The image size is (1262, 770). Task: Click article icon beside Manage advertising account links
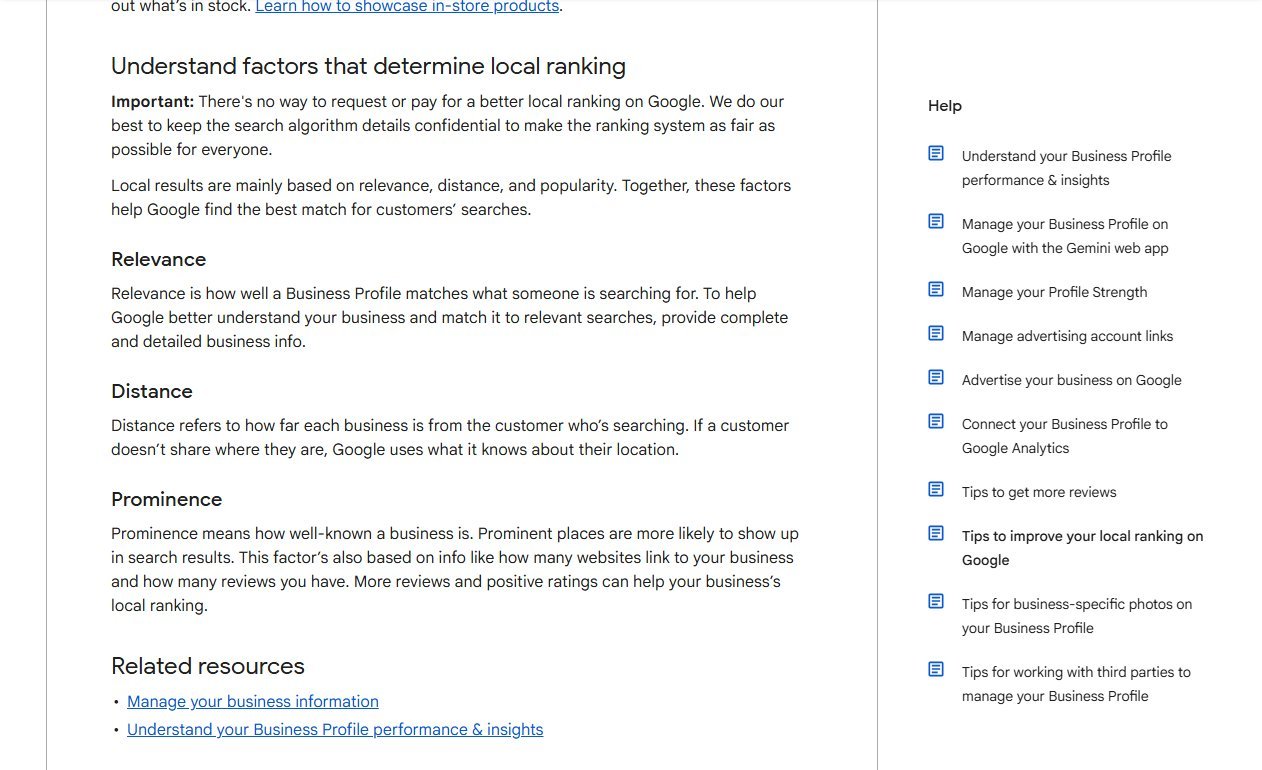click(x=936, y=333)
